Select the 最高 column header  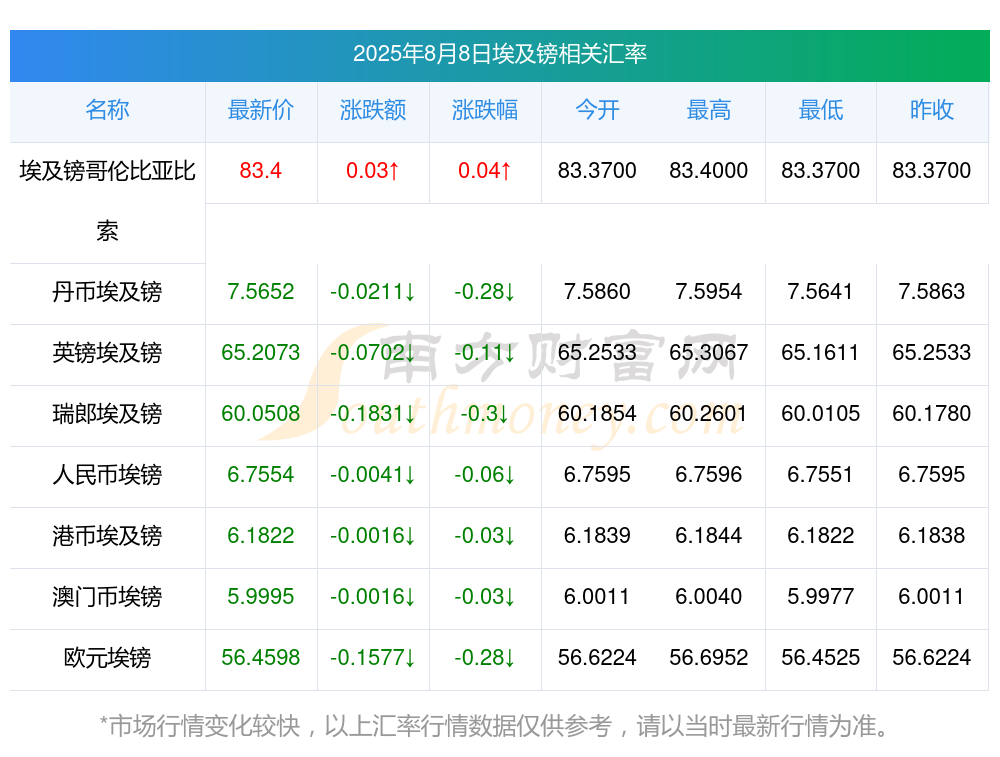pyautogui.click(x=709, y=110)
